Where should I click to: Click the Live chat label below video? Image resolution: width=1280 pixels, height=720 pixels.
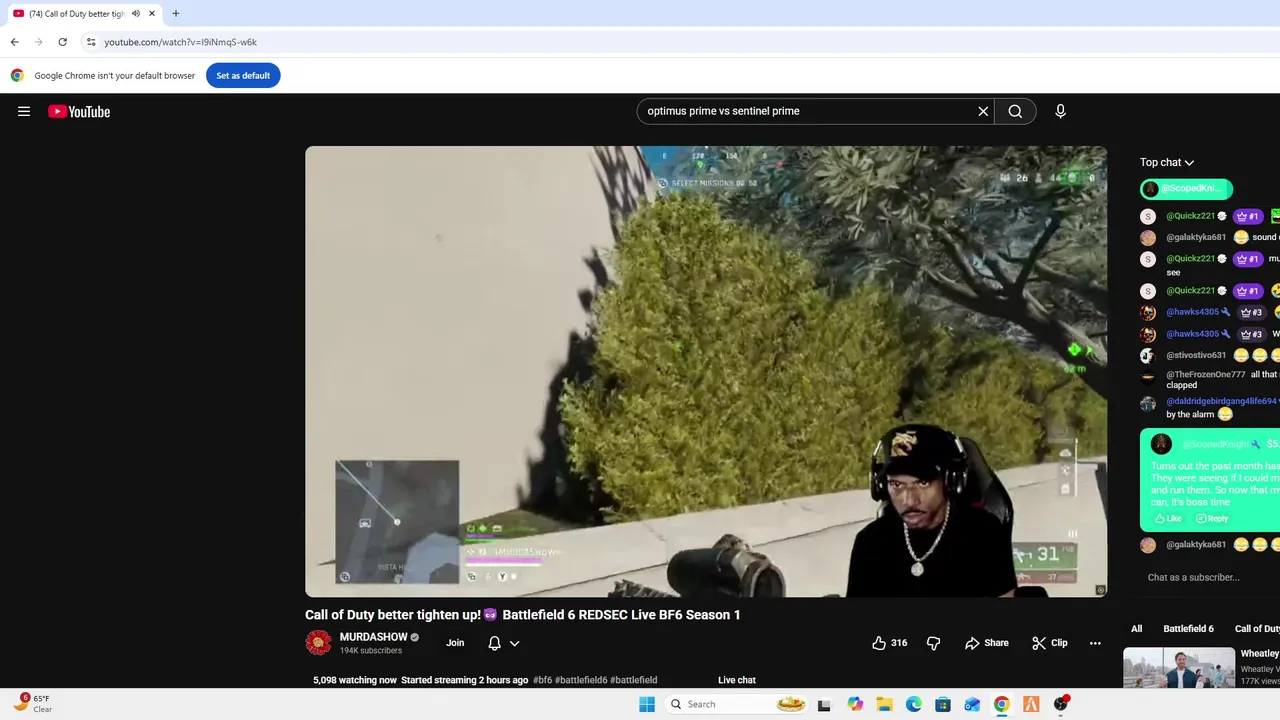(737, 680)
